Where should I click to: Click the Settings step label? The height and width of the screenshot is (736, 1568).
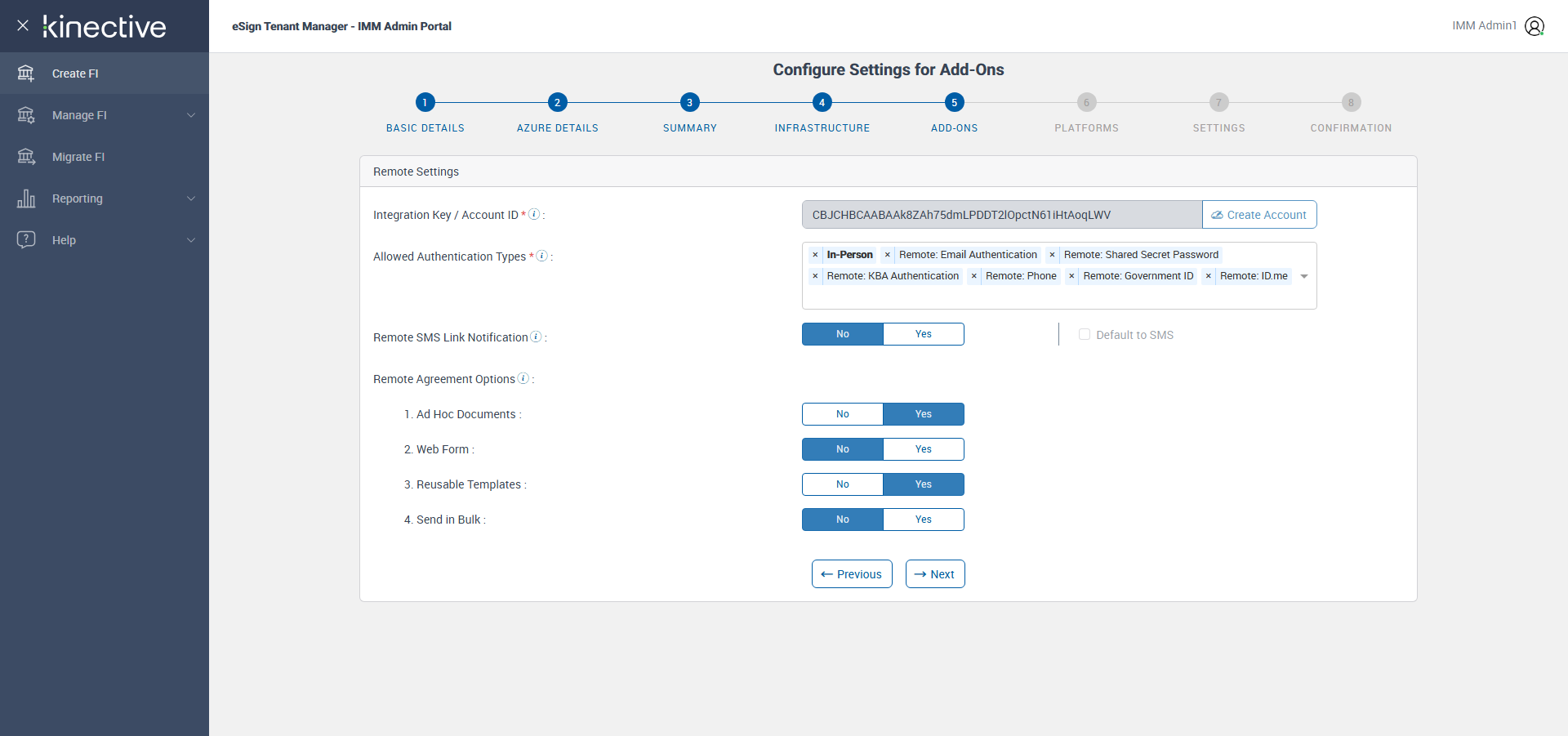(1219, 128)
